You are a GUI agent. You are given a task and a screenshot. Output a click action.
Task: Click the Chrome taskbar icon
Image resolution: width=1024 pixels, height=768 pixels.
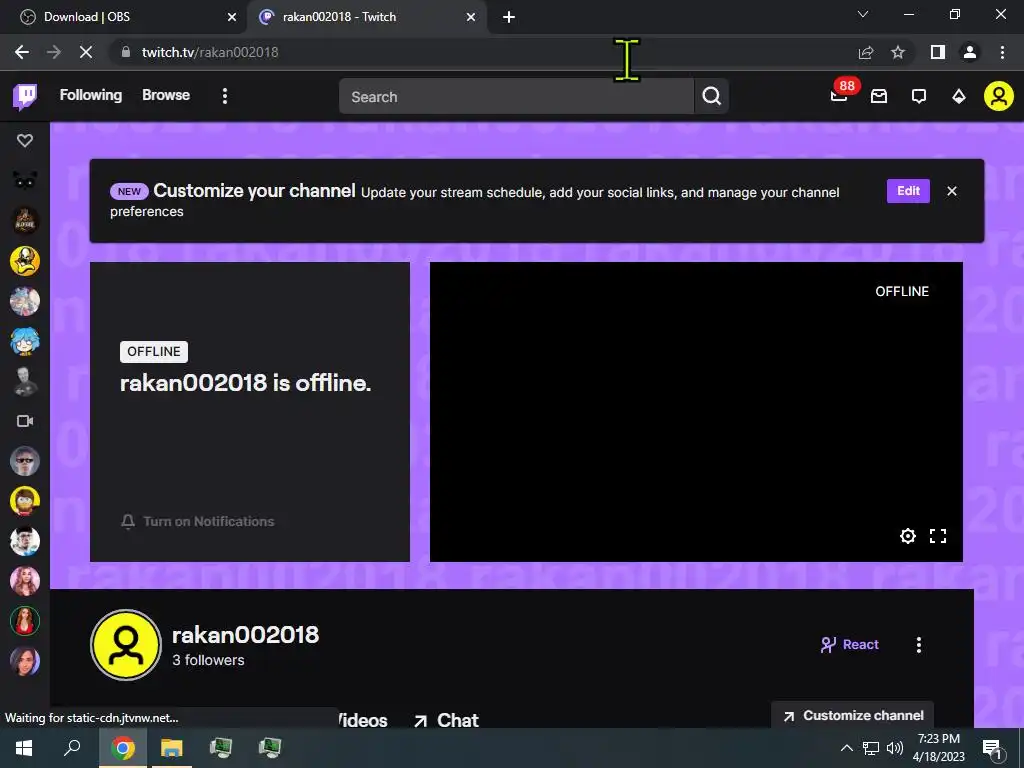(x=123, y=748)
